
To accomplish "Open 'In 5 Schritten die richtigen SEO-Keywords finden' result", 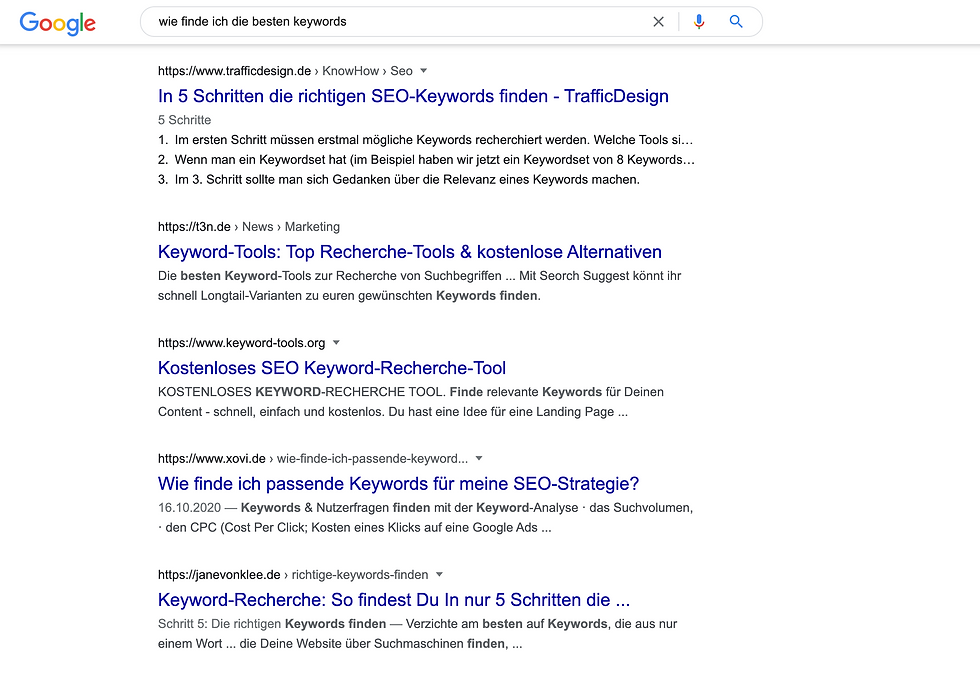I will 413,96.
